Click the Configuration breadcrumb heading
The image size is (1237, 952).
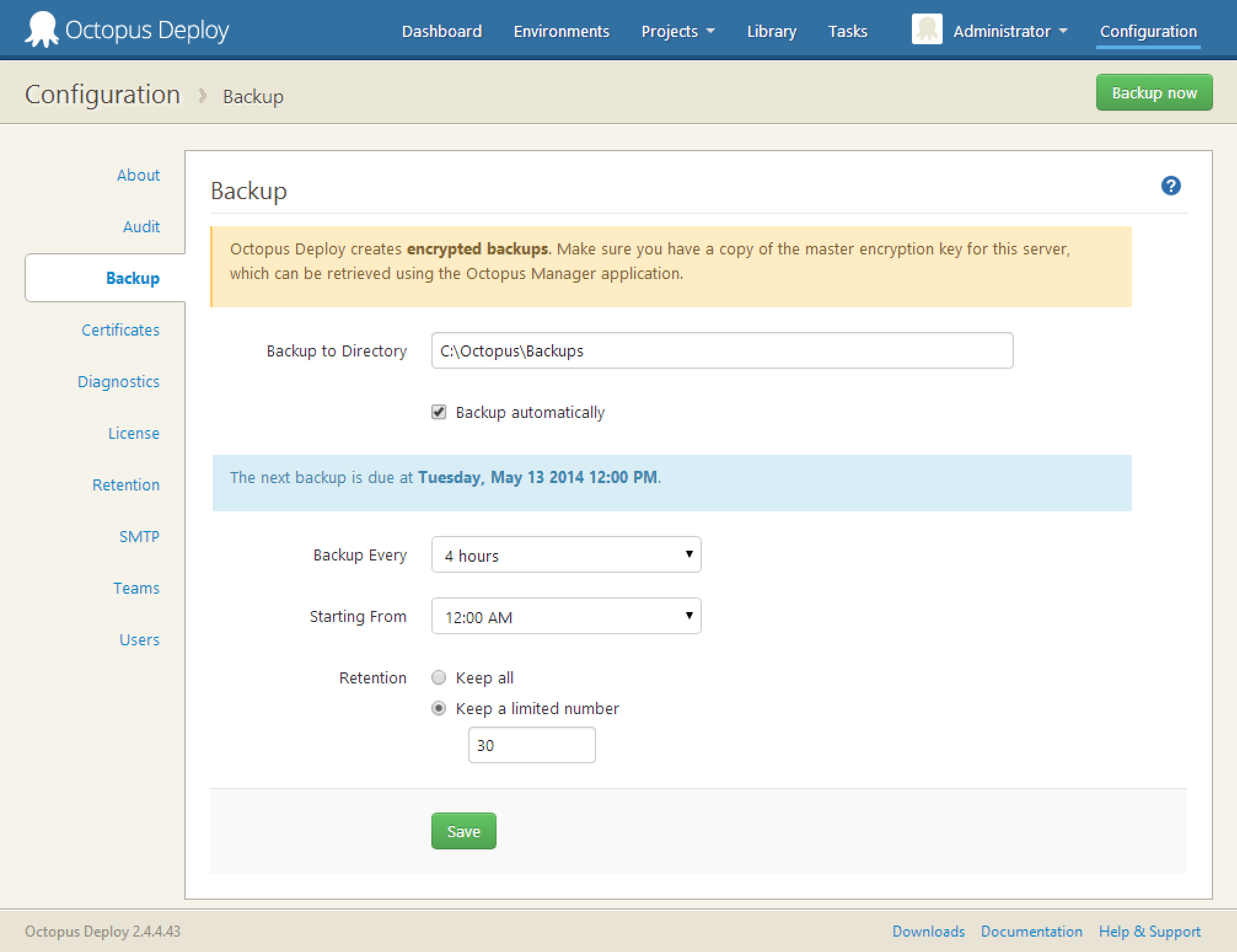pos(103,95)
